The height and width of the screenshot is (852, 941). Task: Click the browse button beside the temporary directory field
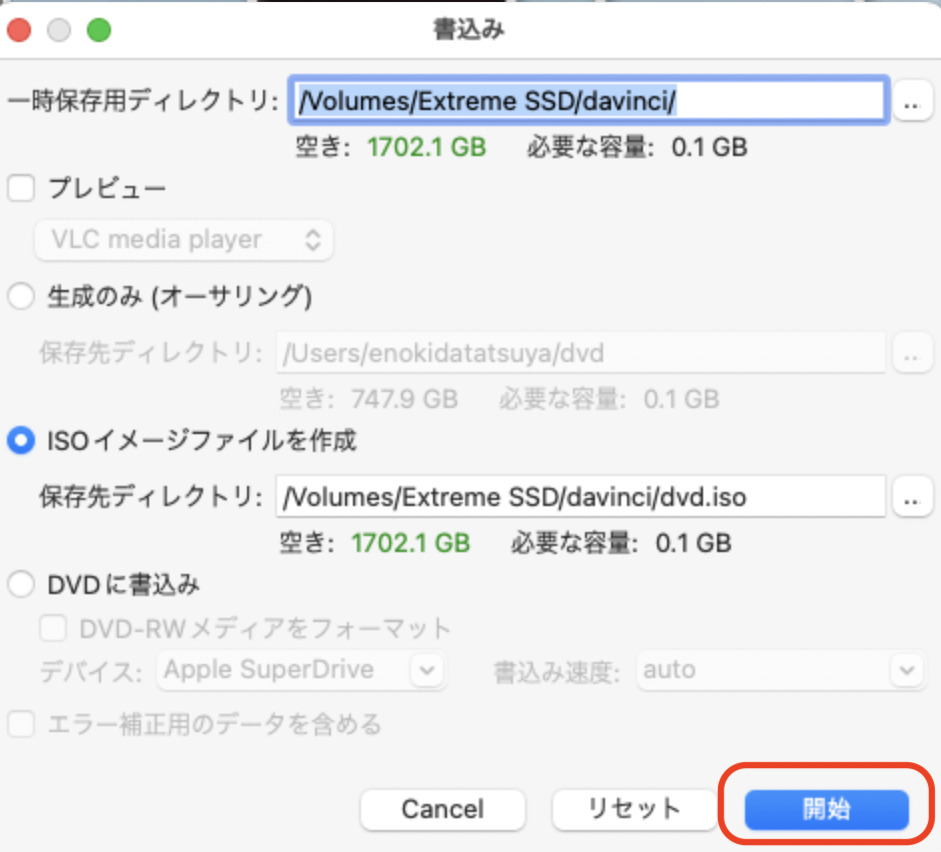point(912,102)
